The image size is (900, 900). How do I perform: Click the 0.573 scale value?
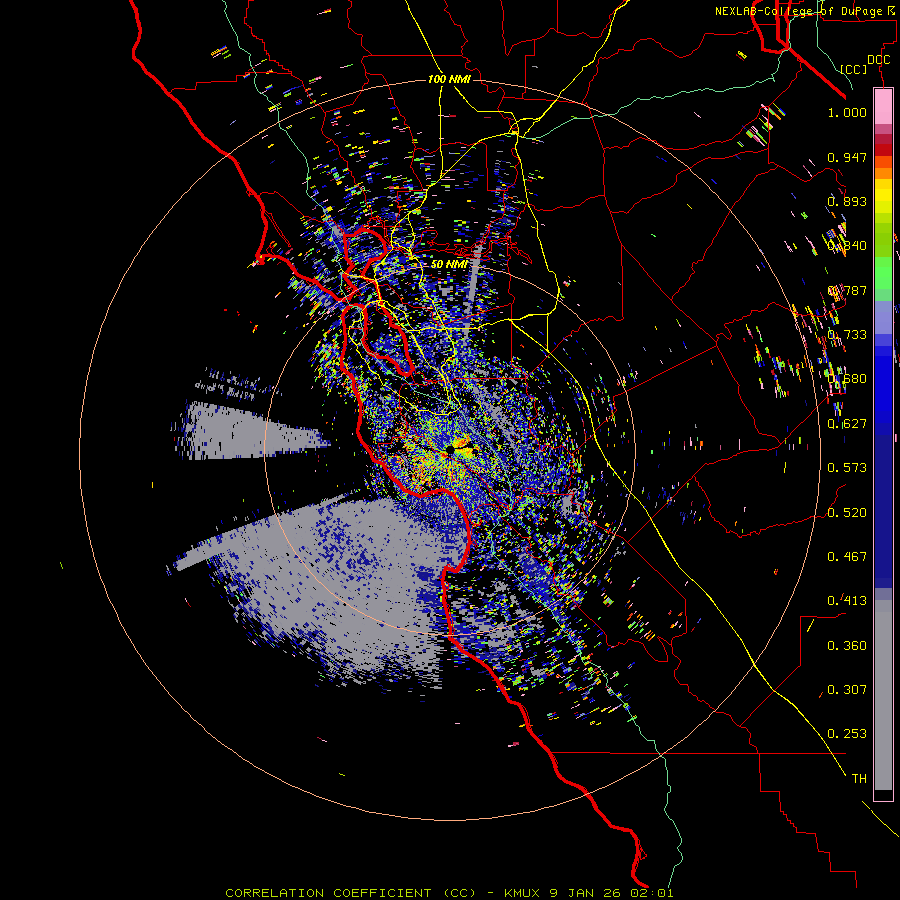pyautogui.click(x=847, y=468)
